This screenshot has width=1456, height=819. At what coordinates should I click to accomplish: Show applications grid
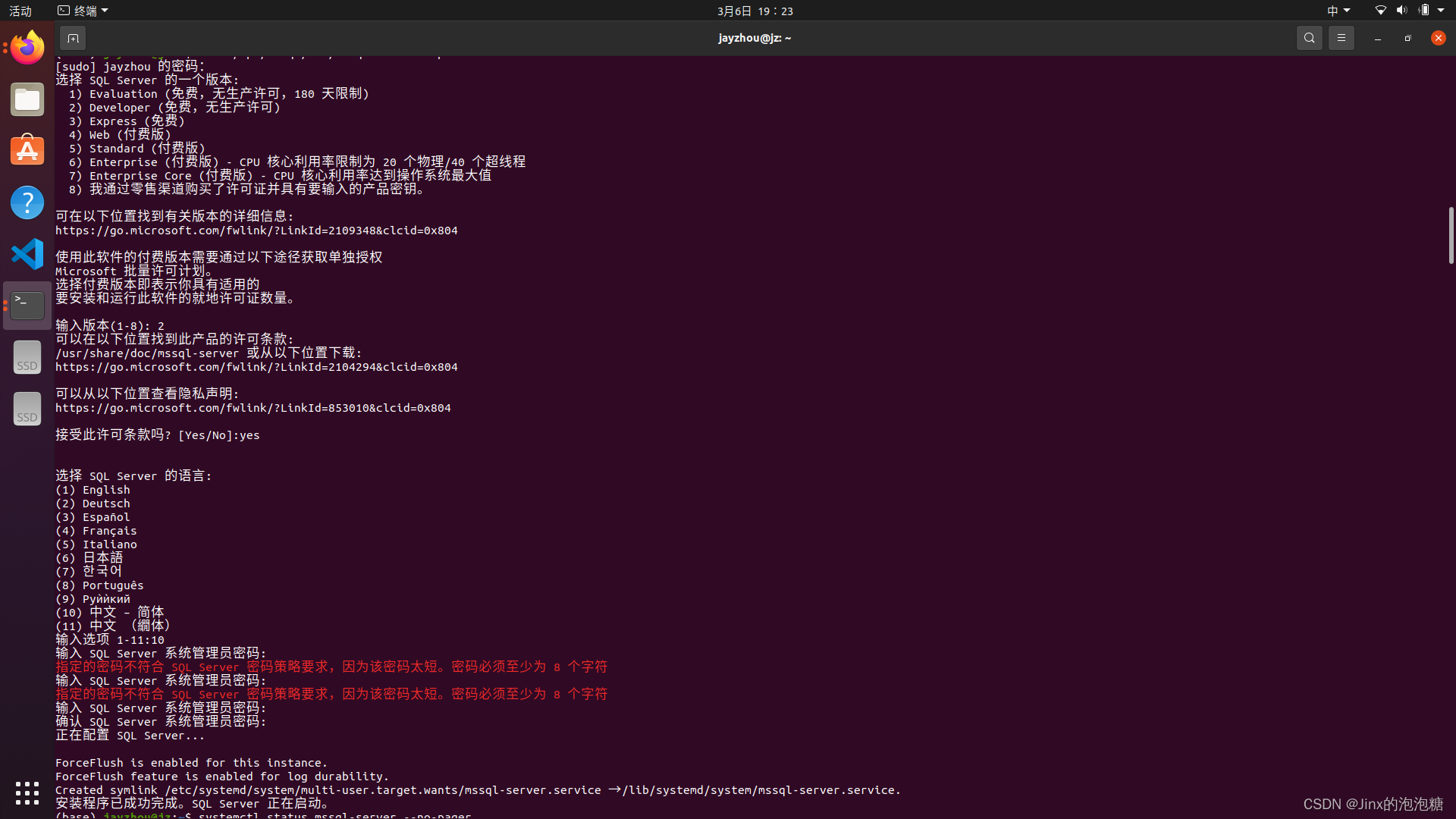[27, 793]
